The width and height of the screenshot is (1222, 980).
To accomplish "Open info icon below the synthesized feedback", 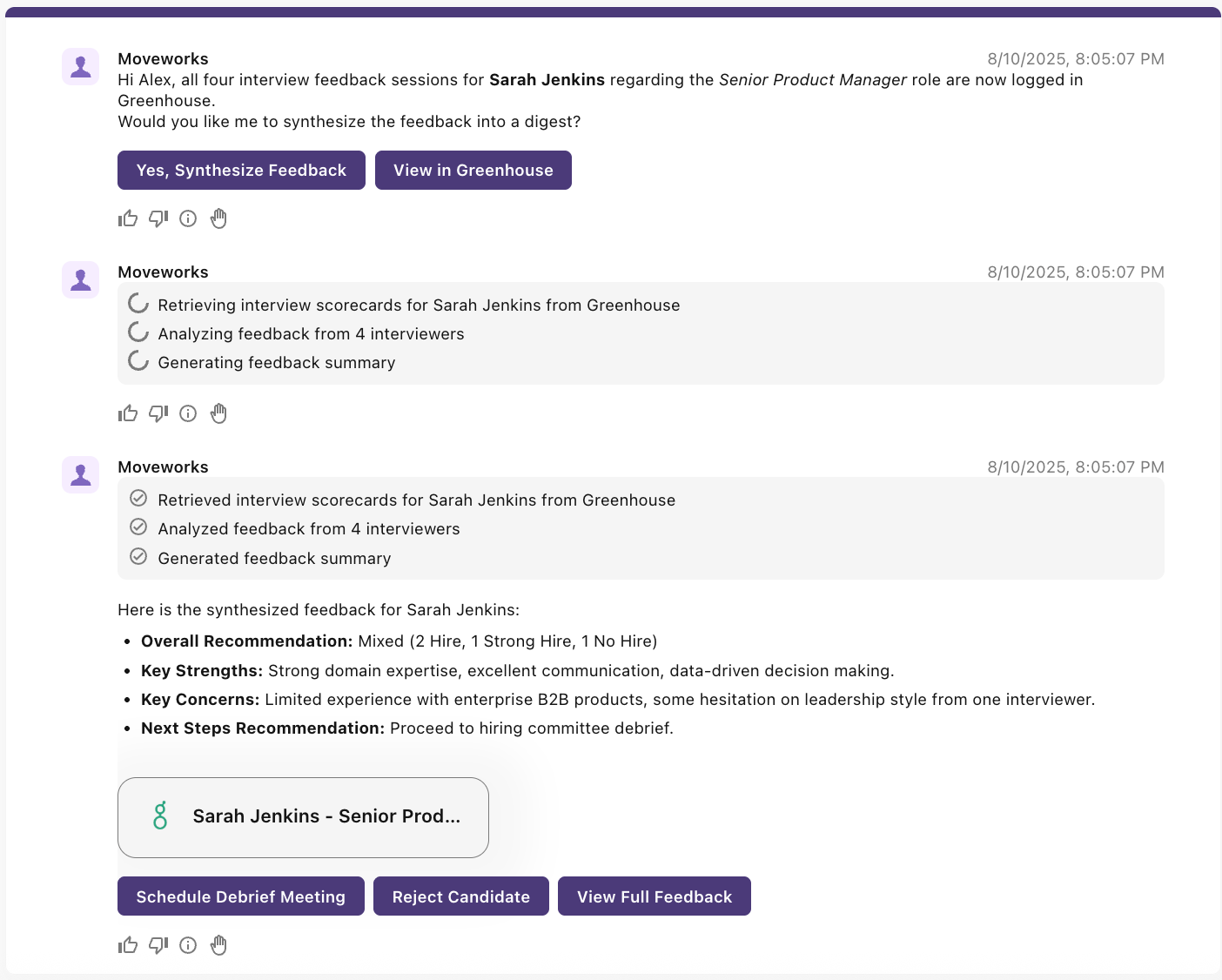I will pos(188,945).
